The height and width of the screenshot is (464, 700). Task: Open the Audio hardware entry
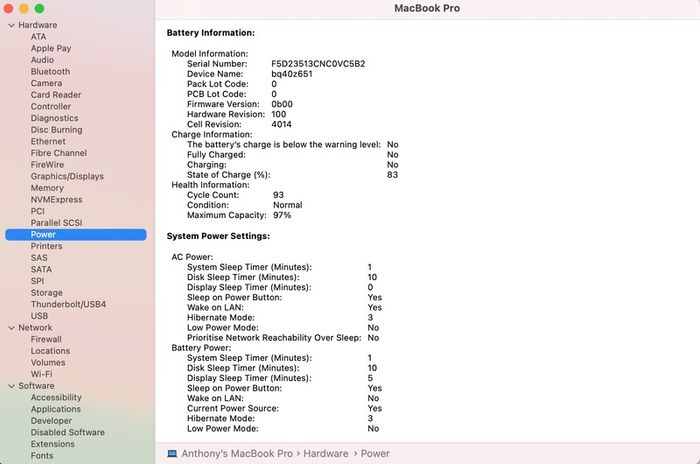point(42,60)
